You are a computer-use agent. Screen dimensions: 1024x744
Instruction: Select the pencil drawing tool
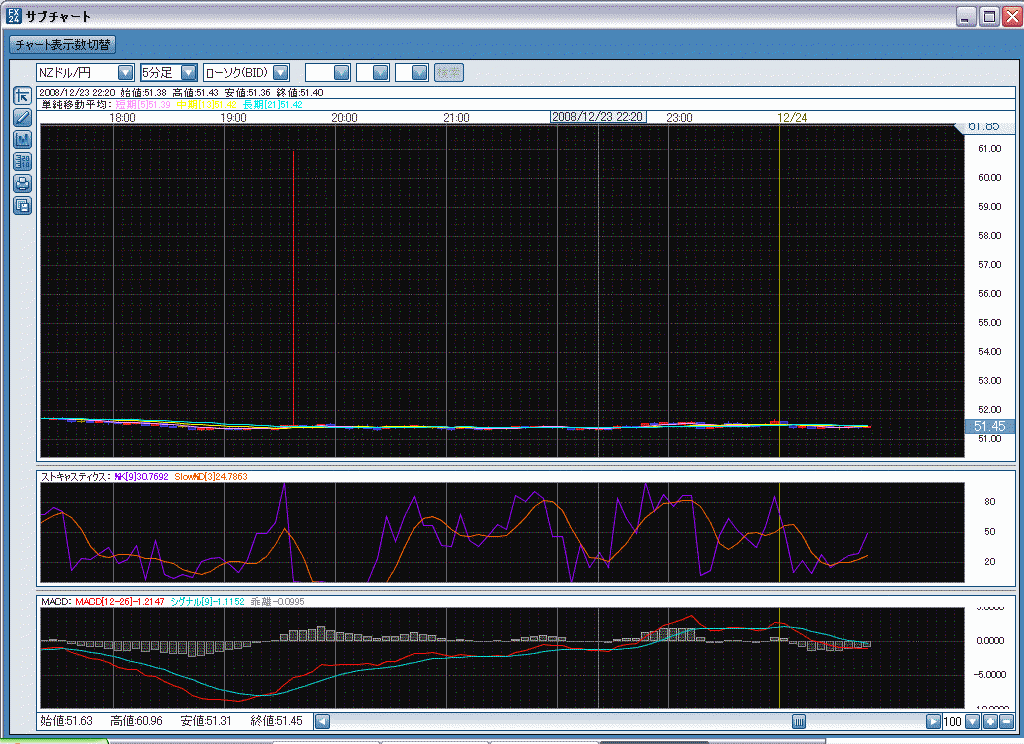point(22,118)
